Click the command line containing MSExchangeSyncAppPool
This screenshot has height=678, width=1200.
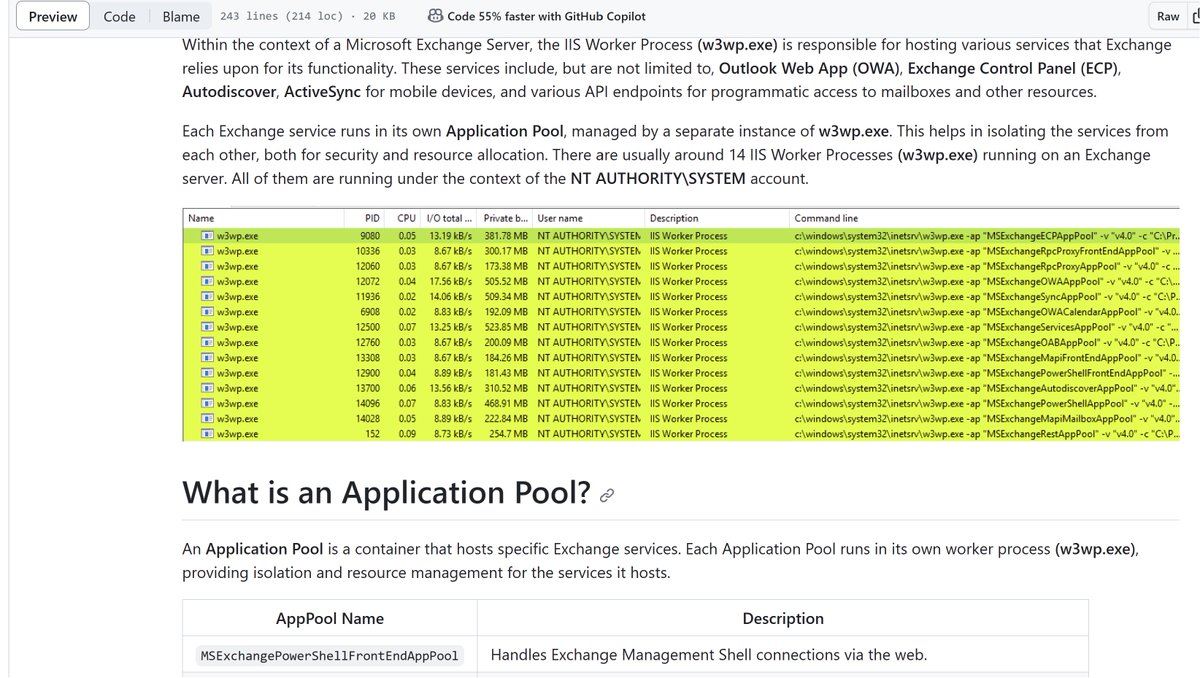[x=987, y=297]
